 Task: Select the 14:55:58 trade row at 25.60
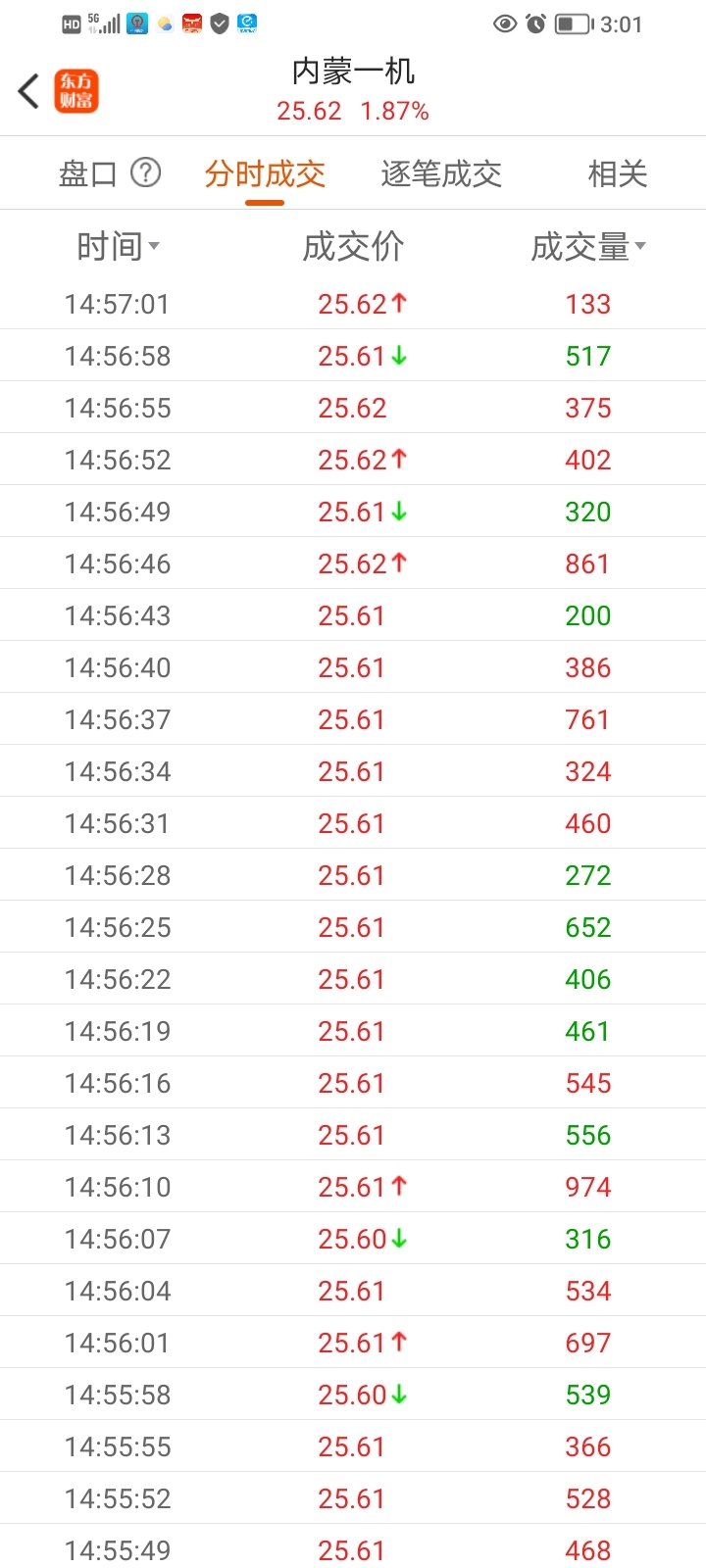(x=353, y=1395)
